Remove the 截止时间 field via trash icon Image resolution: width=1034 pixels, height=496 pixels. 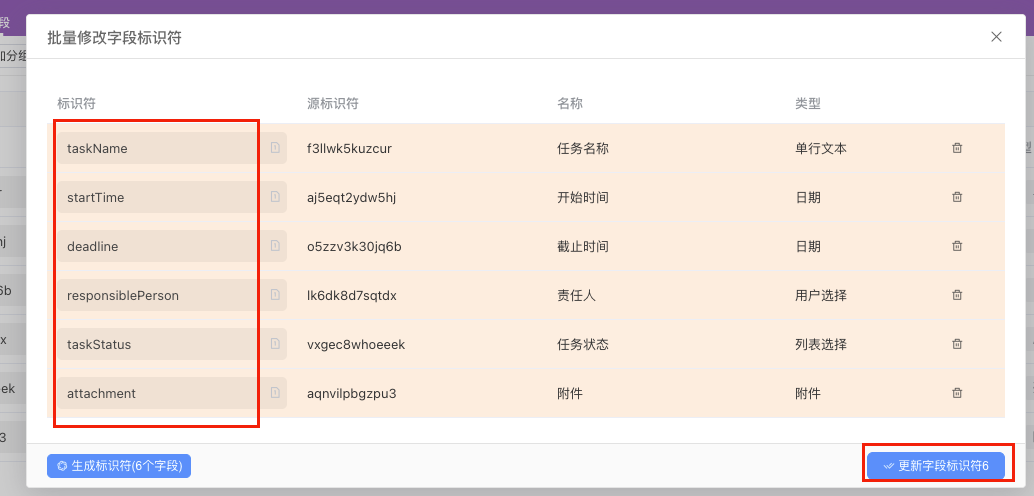957,246
